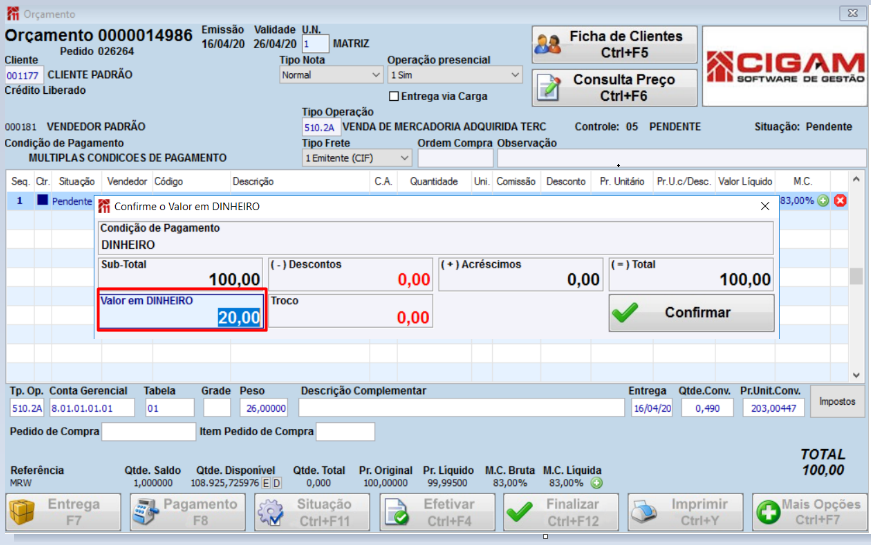The width and height of the screenshot is (871, 545).
Task: Open Tipo Frete Emitente (CIF) dropdown
Action: point(357,158)
